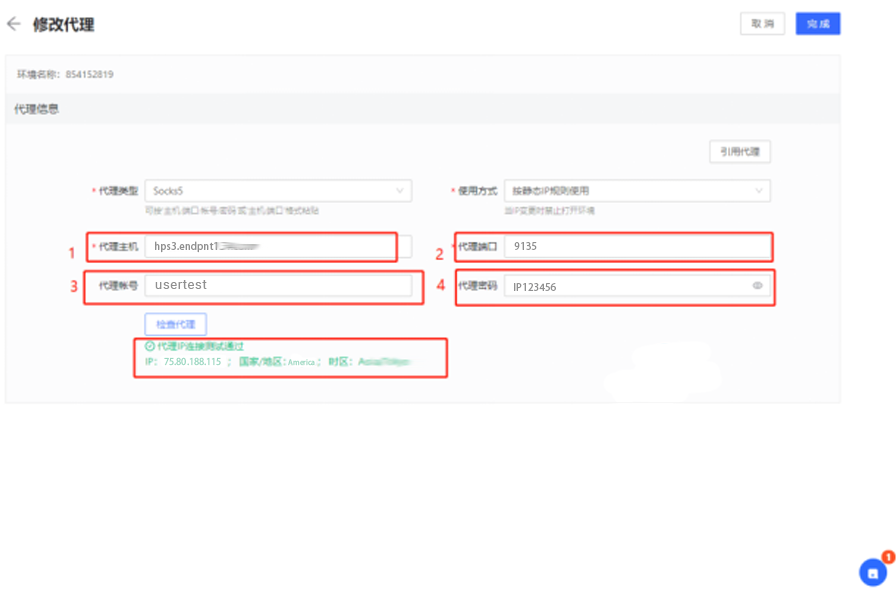This screenshot has height=612, width=896.
Task: Click the 检查代理 button
Action: (x=176, y=324)
